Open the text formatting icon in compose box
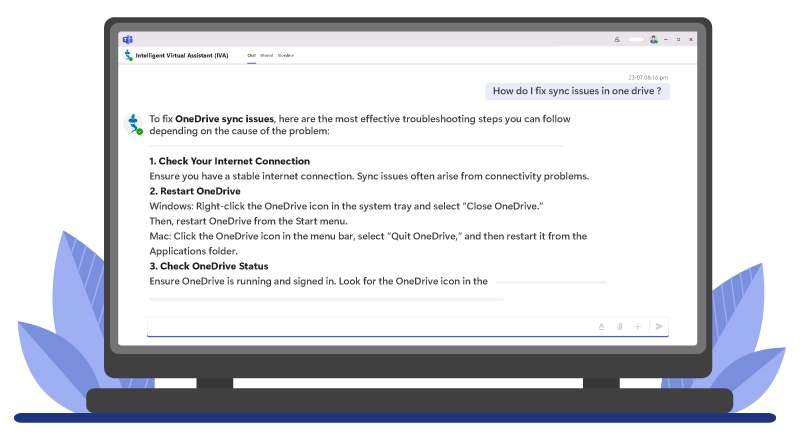 [601, 326]
